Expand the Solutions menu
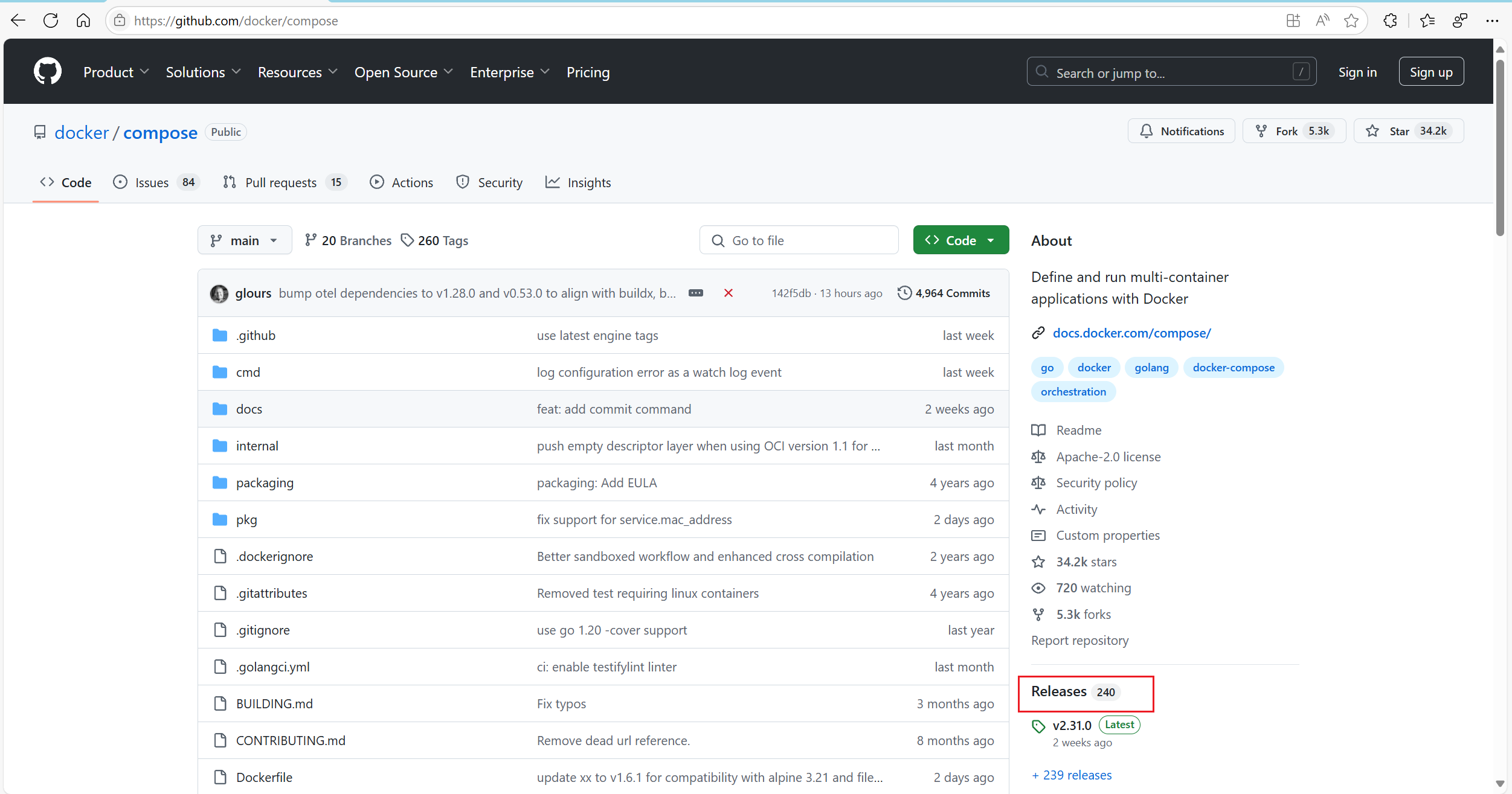Image resolution: width=1512 pixels, height=794 pixels. pyautogui.click(x=204, y=72)
